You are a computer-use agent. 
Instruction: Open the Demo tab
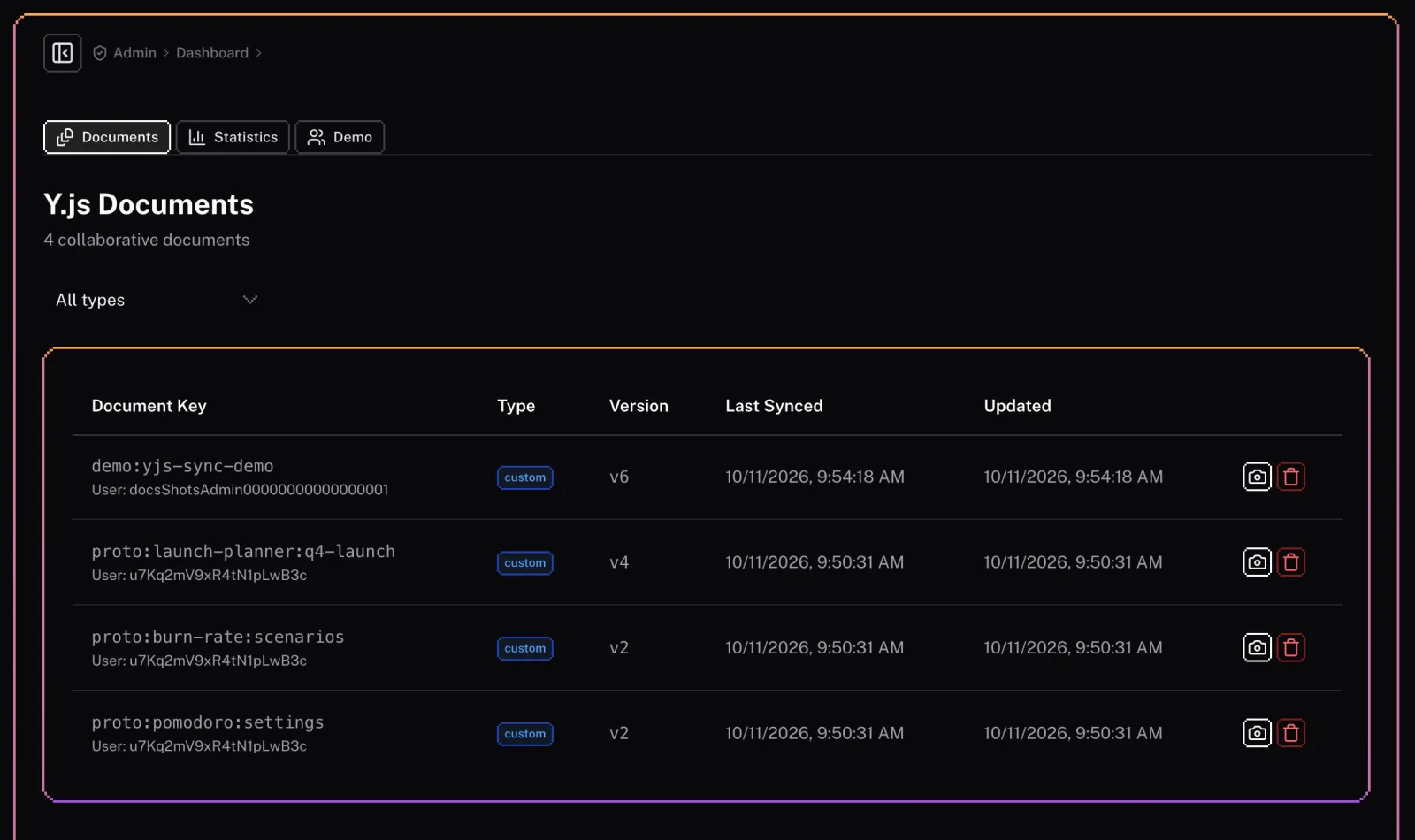tap(340, 137)
